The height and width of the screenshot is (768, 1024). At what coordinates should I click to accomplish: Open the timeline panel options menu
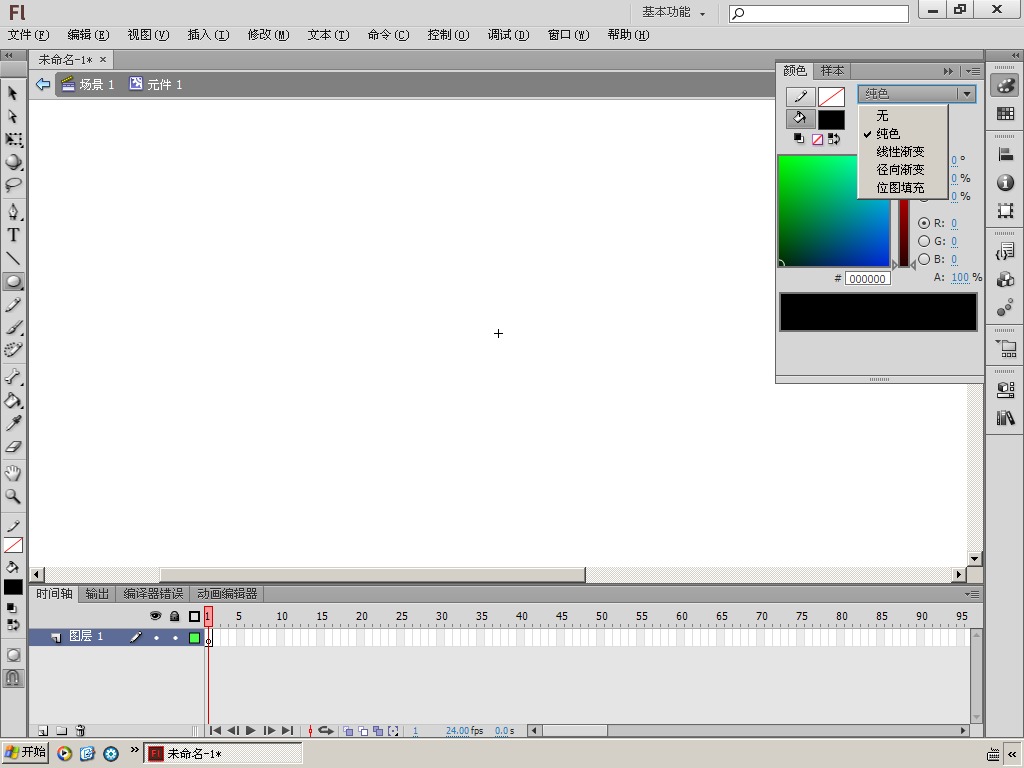972,594
